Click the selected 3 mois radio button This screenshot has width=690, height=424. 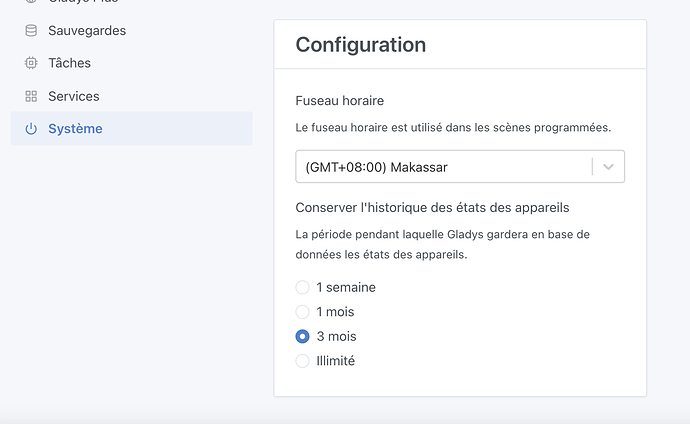tap(302, 336)
